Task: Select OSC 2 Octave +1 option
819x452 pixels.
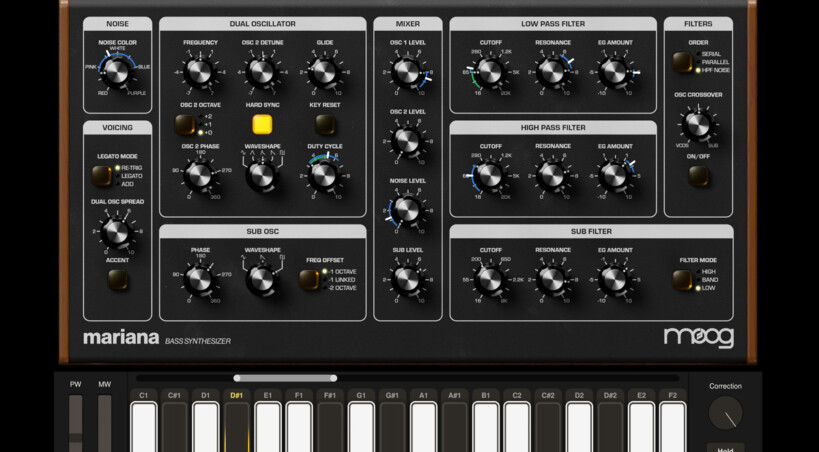Action: (x=205, y=124)
